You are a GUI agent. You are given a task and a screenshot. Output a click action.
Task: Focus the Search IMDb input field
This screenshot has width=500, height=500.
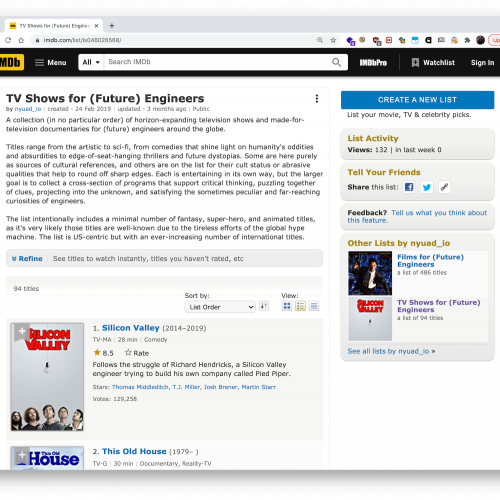(218, 62)
